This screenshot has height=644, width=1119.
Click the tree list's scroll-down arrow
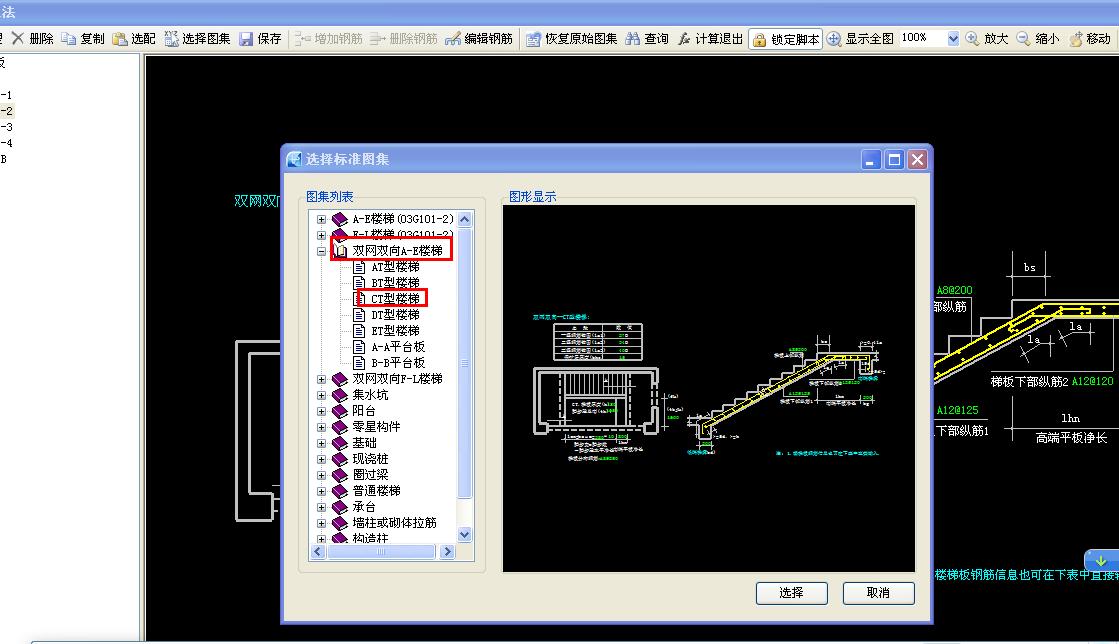[x=465, y=535]
